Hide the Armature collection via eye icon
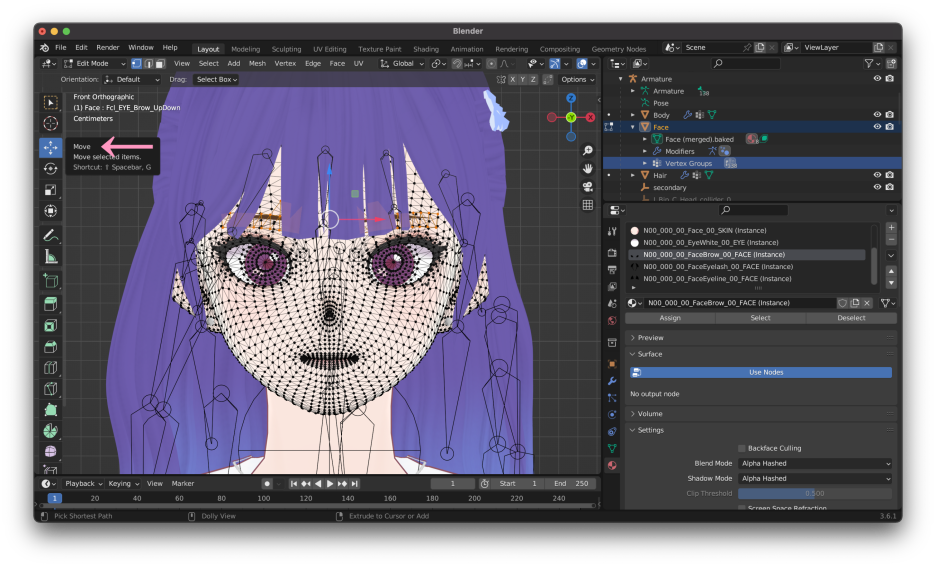Viewport: 936px width, 567px height. [x=877, y=79]
